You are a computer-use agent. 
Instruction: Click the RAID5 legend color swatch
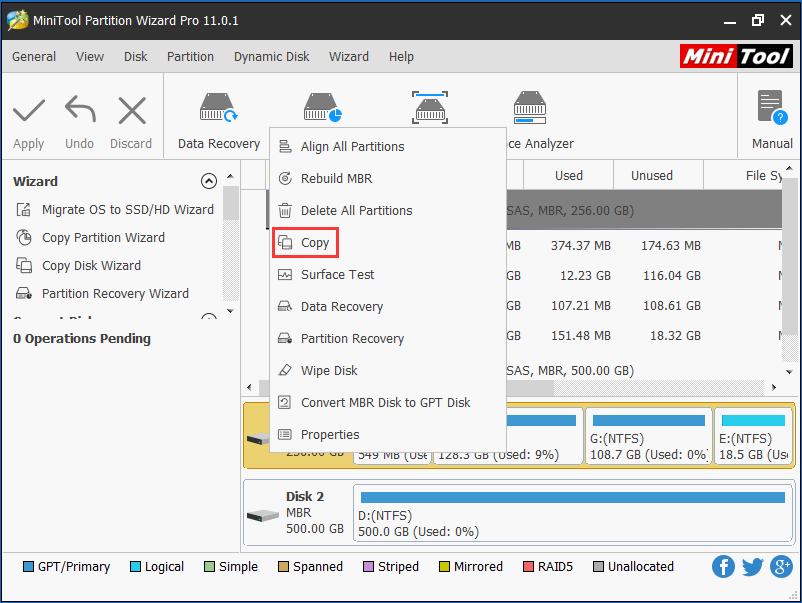coord(528,567)
